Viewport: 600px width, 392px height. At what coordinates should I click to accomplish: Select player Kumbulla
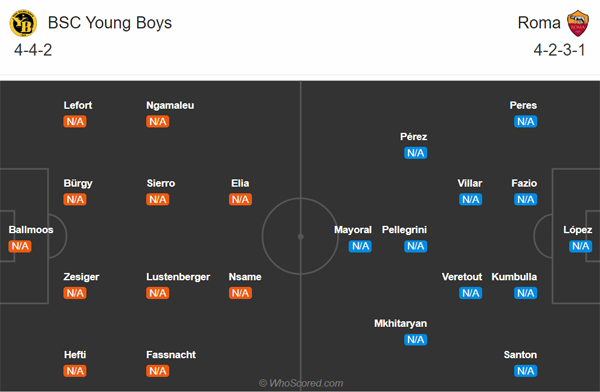pyautogui.click(x=514, y=277)
